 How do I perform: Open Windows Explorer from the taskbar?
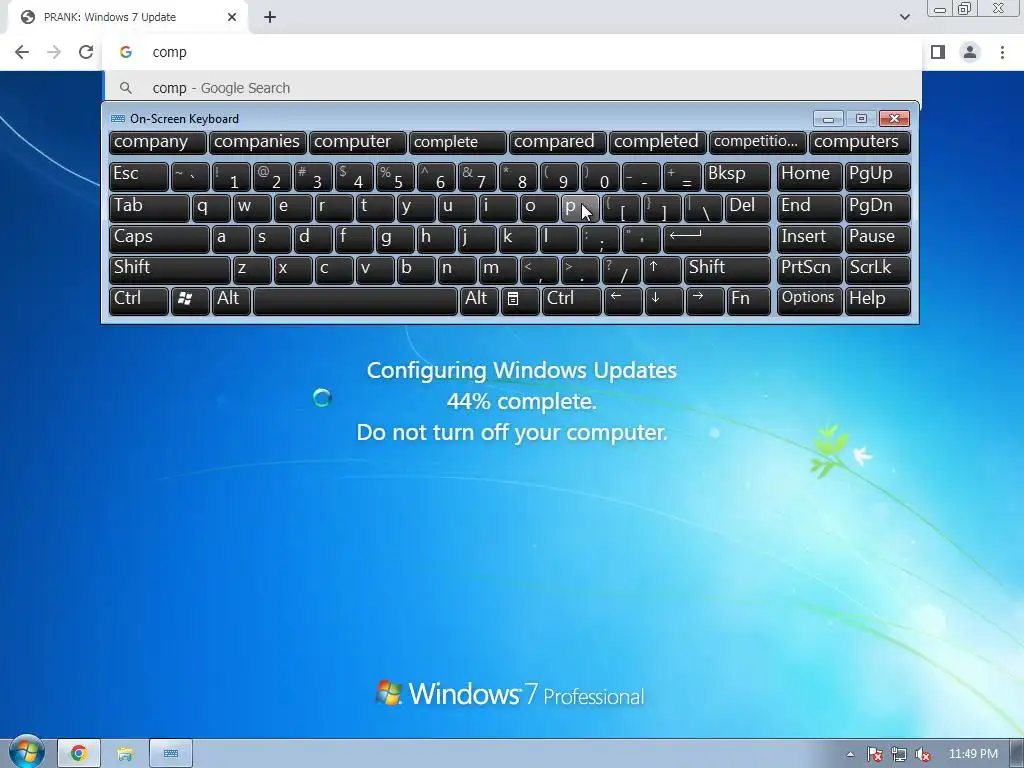125,754
